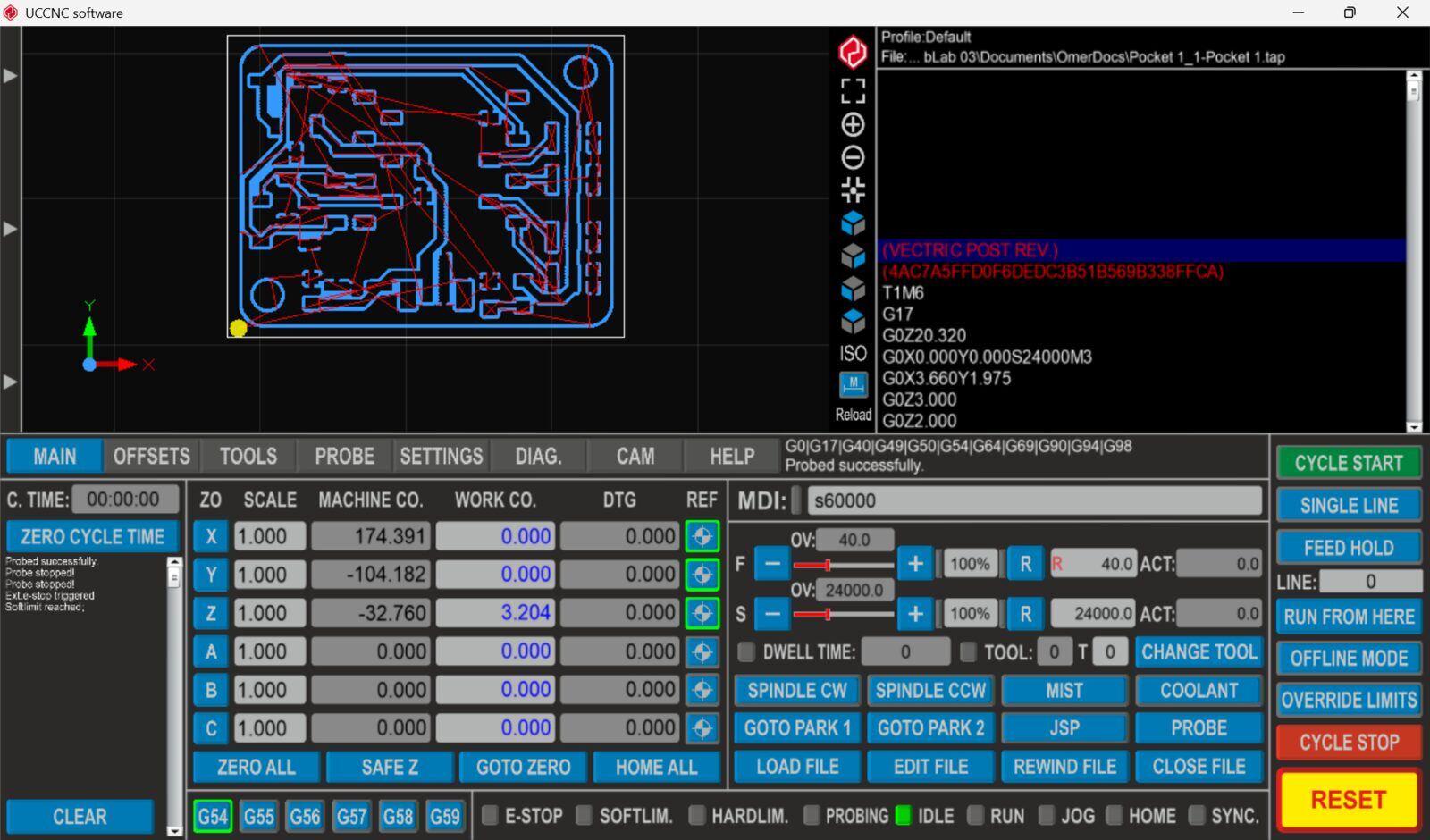
Task: Zoom in the toolpath viewer
Action: pos(853,124)
